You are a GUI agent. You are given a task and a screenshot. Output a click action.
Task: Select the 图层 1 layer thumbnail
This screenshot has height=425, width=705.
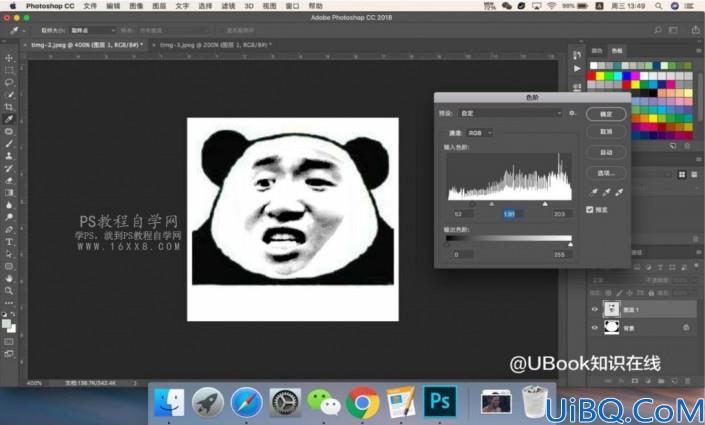click(611, 309)
